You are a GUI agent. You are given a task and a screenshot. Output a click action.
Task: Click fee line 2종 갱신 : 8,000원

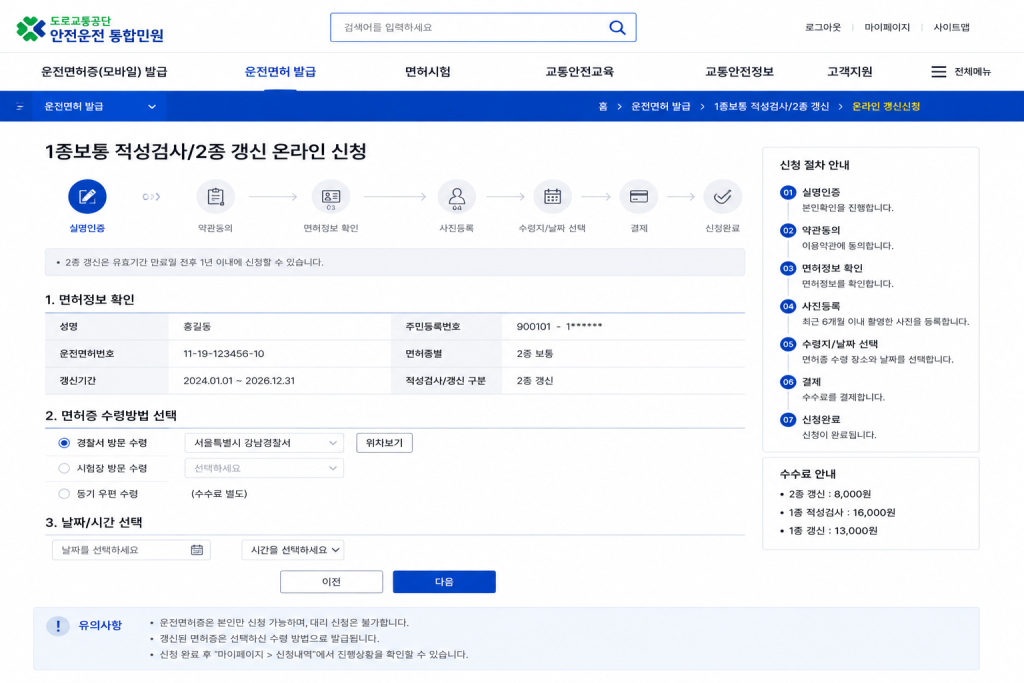tap(830, 494)
